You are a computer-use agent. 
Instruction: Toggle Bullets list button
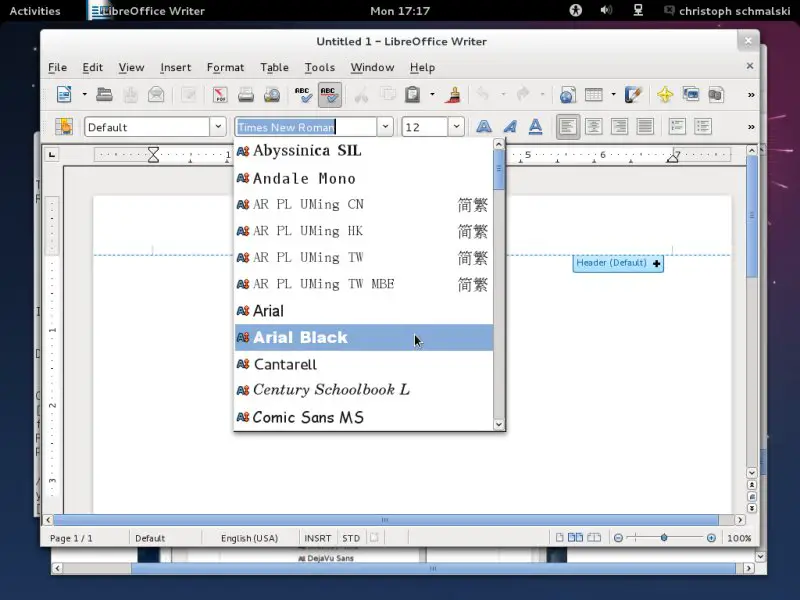(703, 127)
